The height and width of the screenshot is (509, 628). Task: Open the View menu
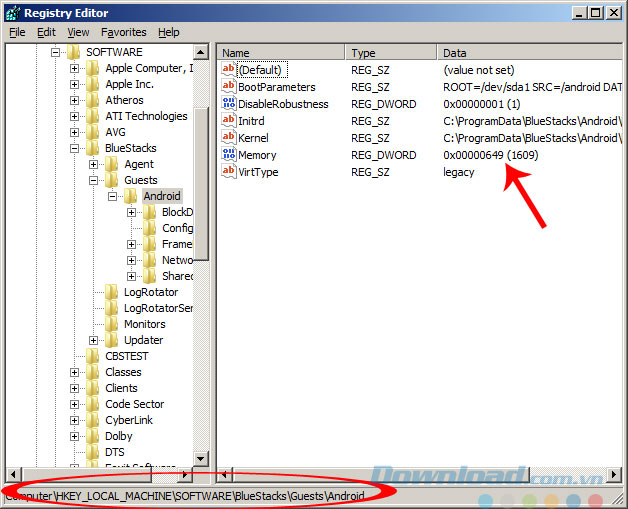pos(78,32)
